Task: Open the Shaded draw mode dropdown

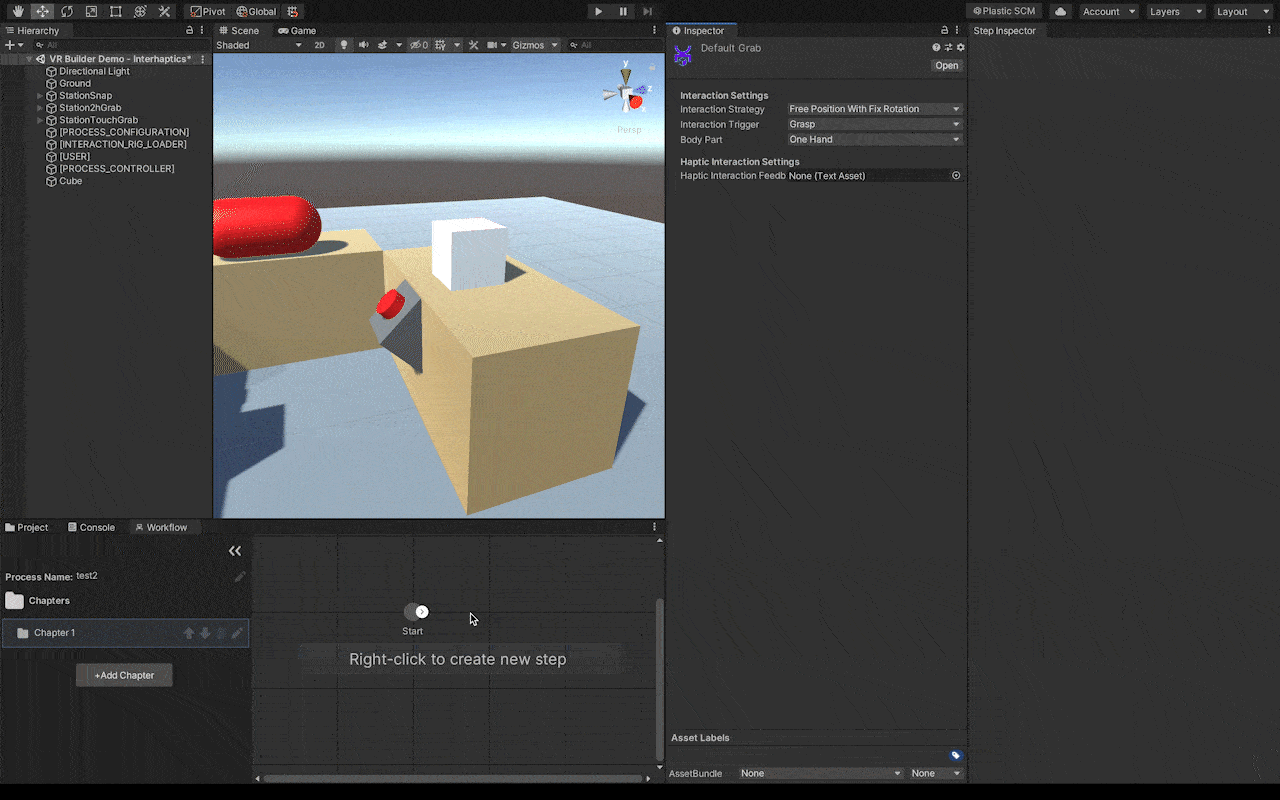Action: pos(259,45)
